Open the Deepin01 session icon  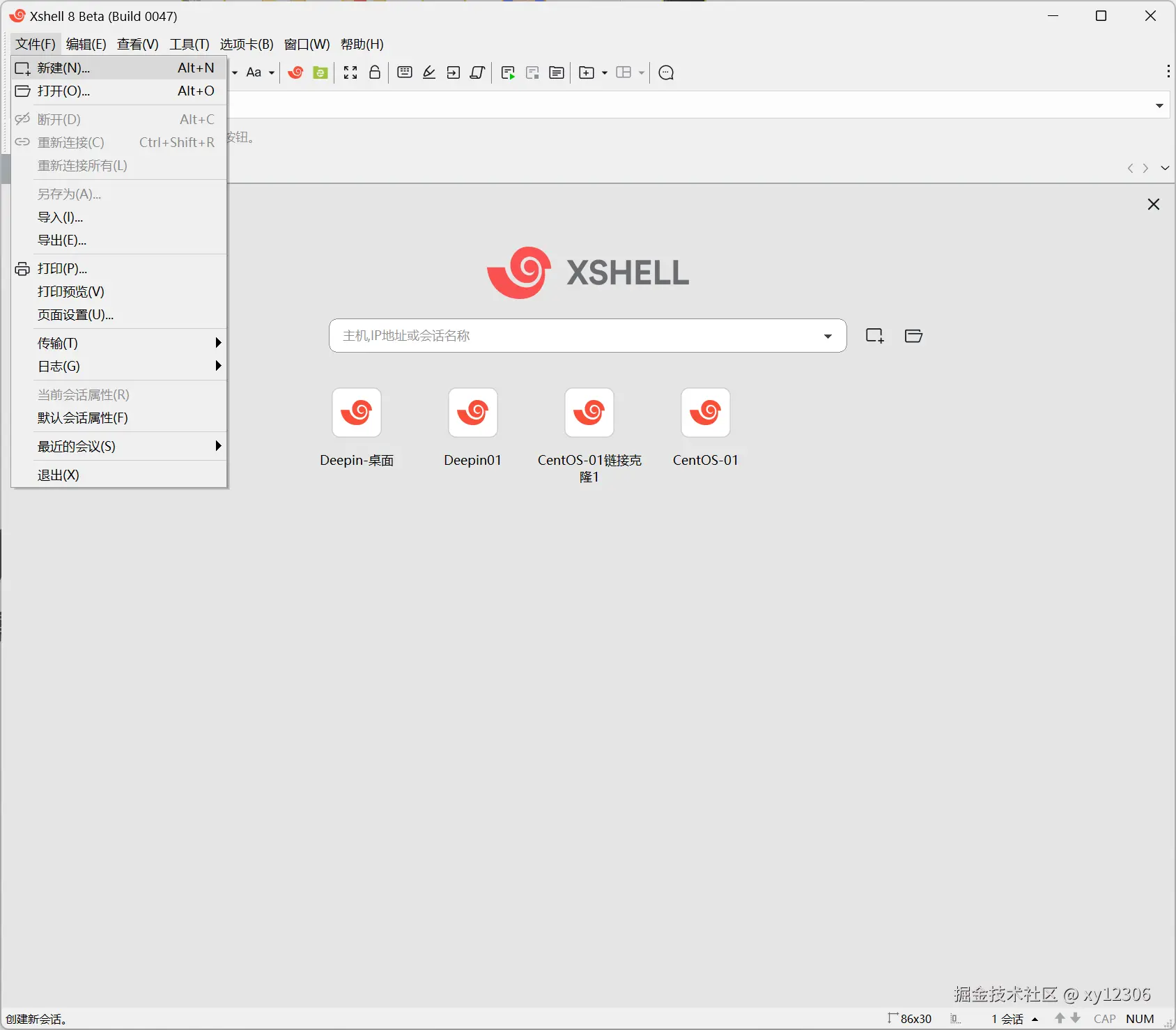point(473,413)
